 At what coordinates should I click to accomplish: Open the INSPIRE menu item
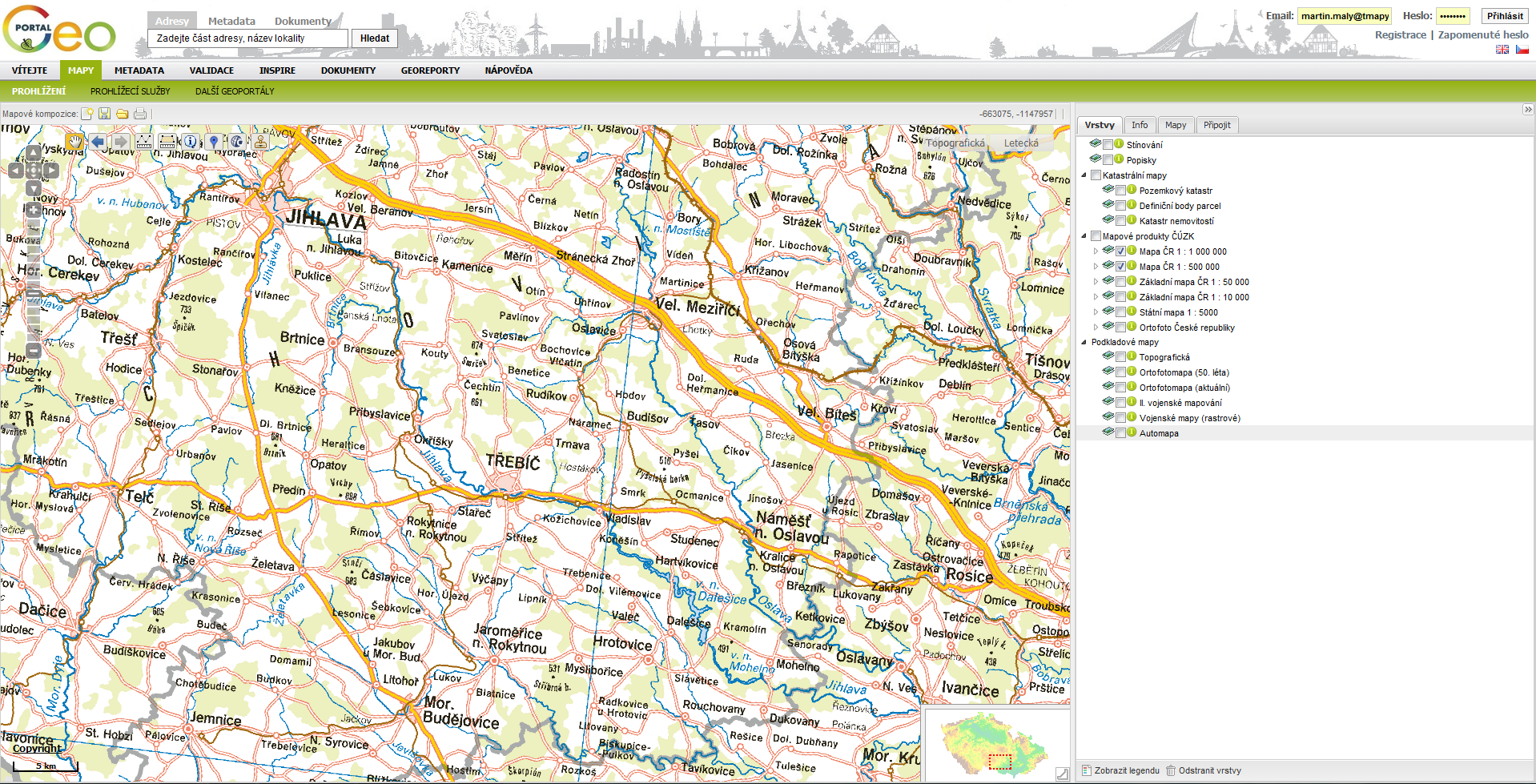(277, 70)
